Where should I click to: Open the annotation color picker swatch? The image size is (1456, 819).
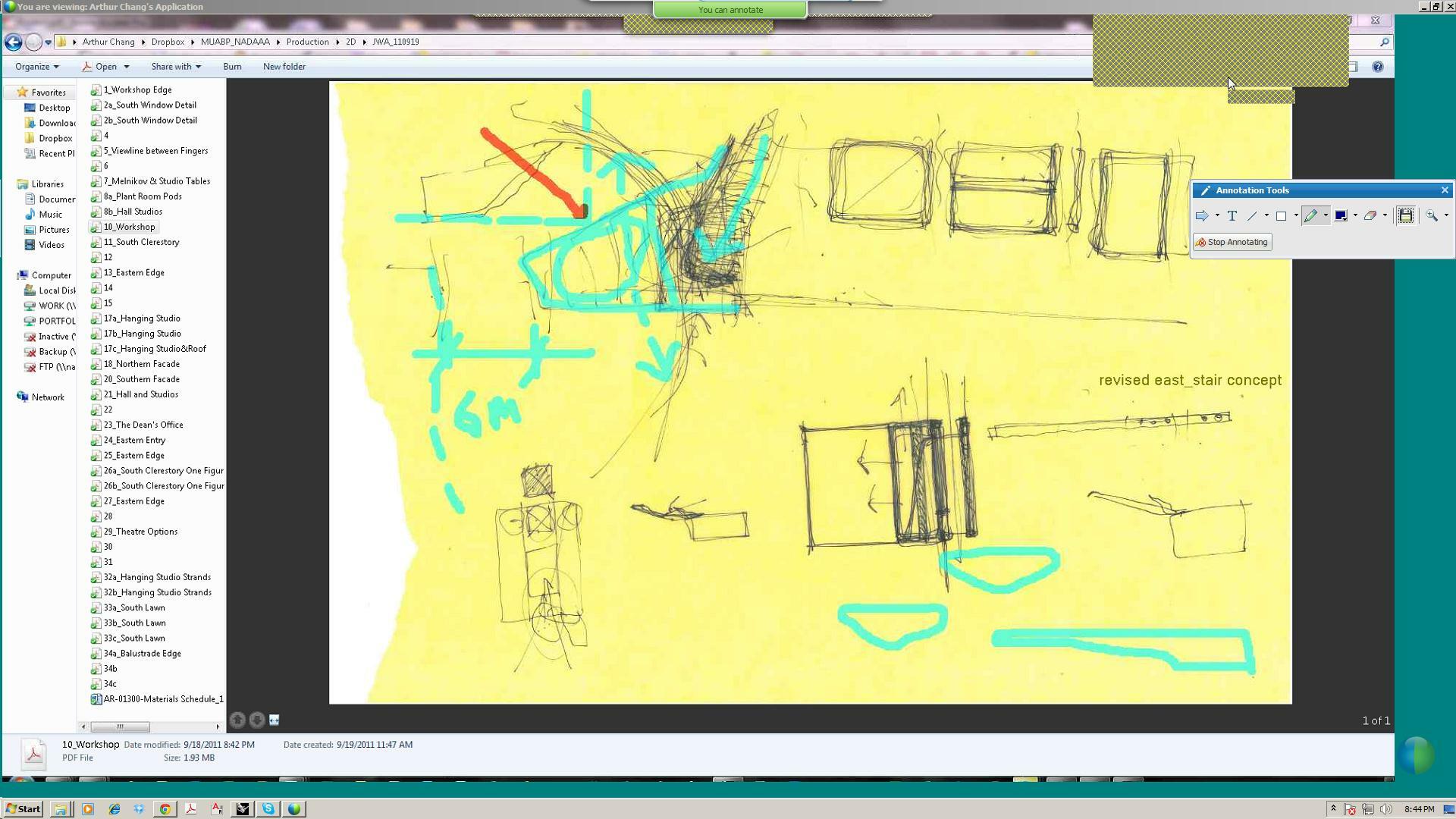1341,216
